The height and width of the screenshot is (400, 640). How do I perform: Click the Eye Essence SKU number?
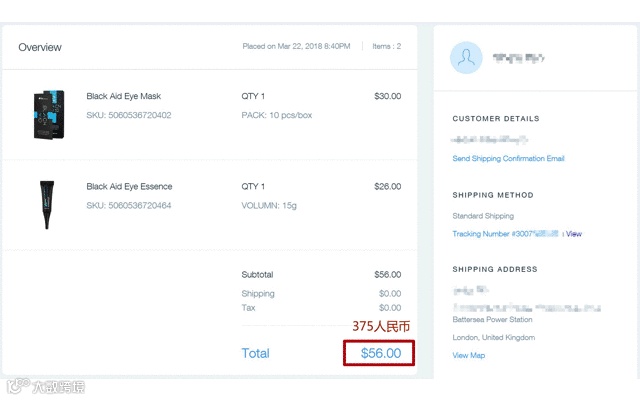(129, 205)
